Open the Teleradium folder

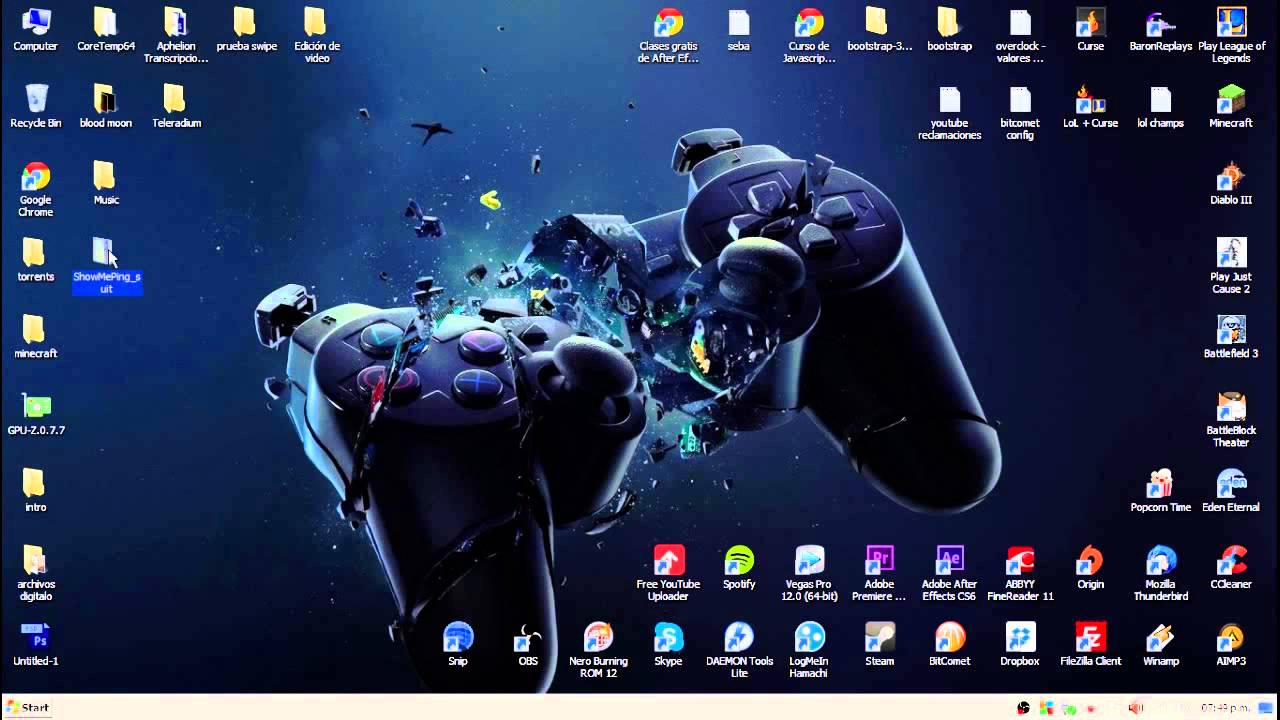(x=176, y=107)
